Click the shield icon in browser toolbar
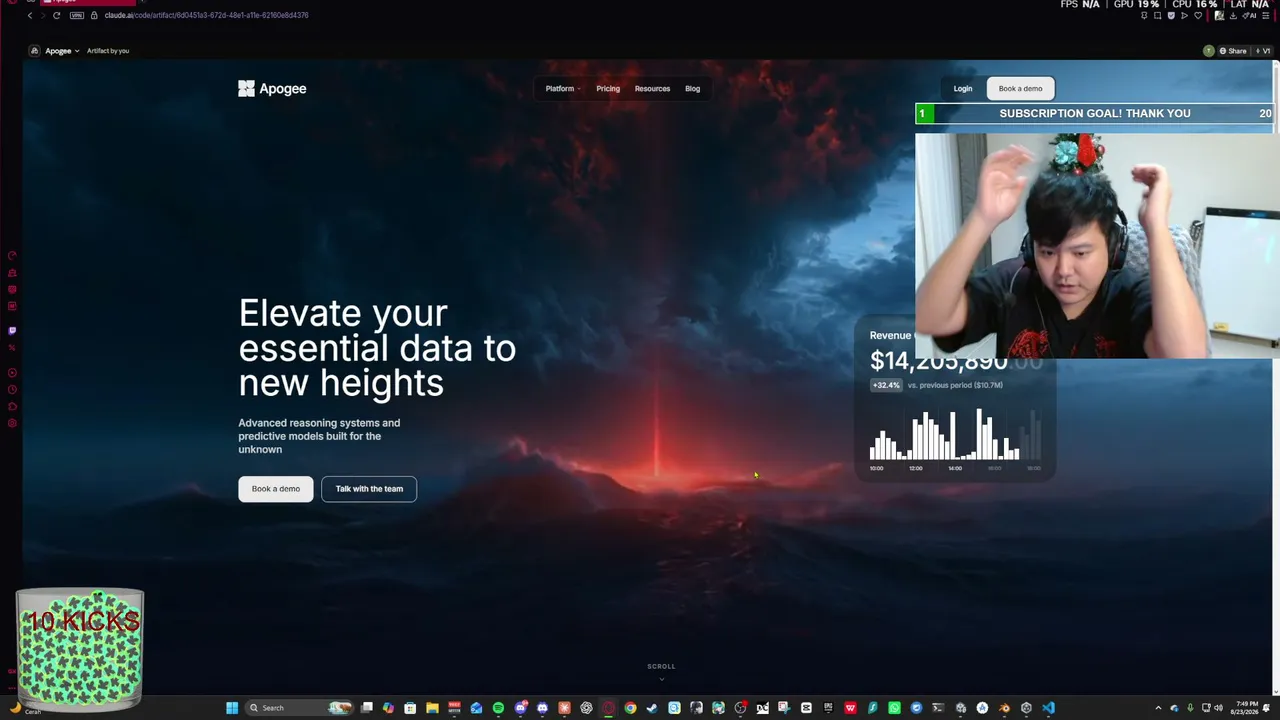 (1171, 15)
